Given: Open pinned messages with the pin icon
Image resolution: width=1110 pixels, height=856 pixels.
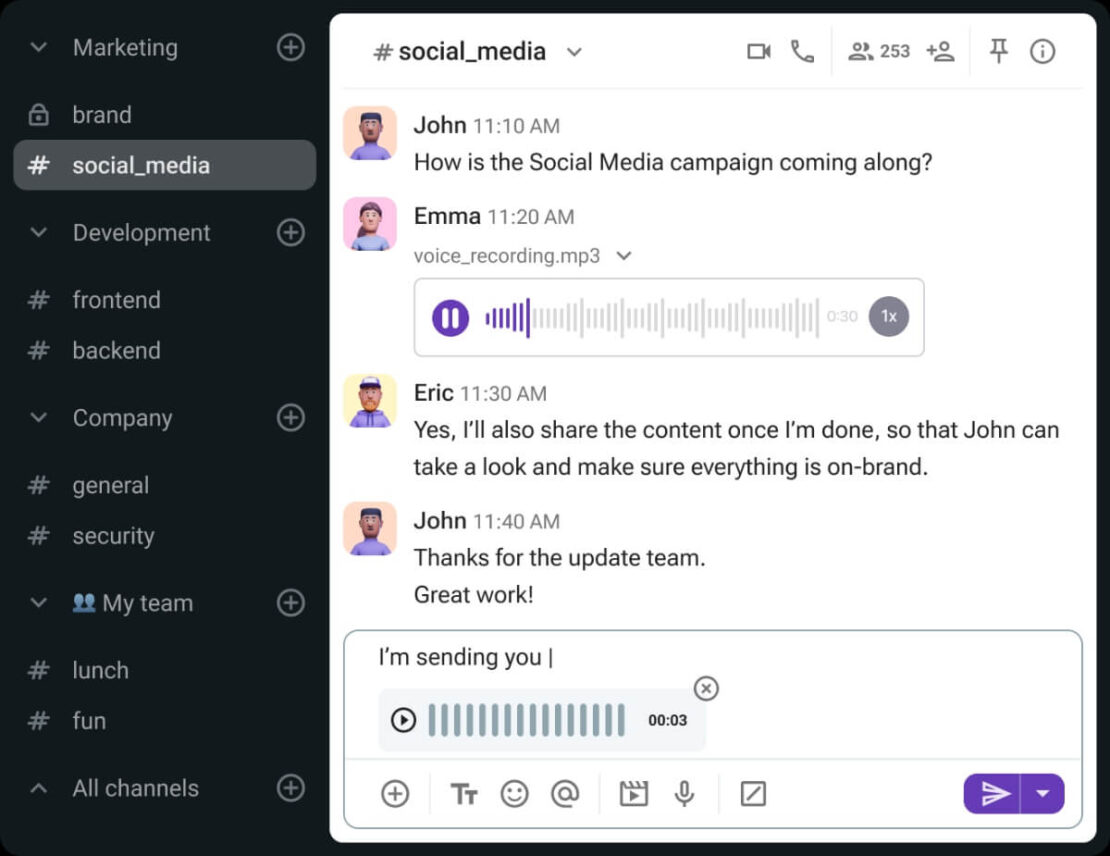Looking at the screenshot, I should click(x=998, y=51).
